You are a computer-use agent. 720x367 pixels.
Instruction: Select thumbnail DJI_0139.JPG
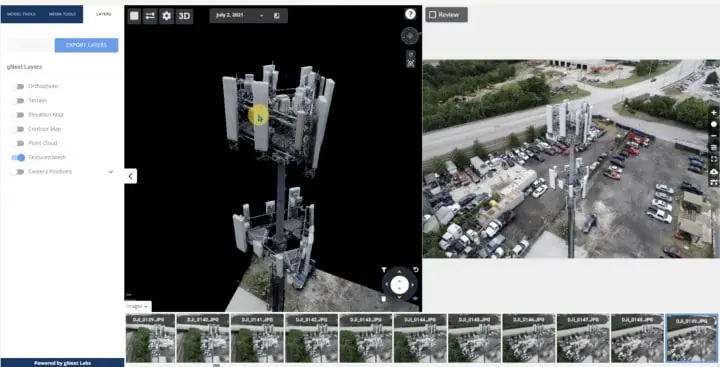point(150,338)
